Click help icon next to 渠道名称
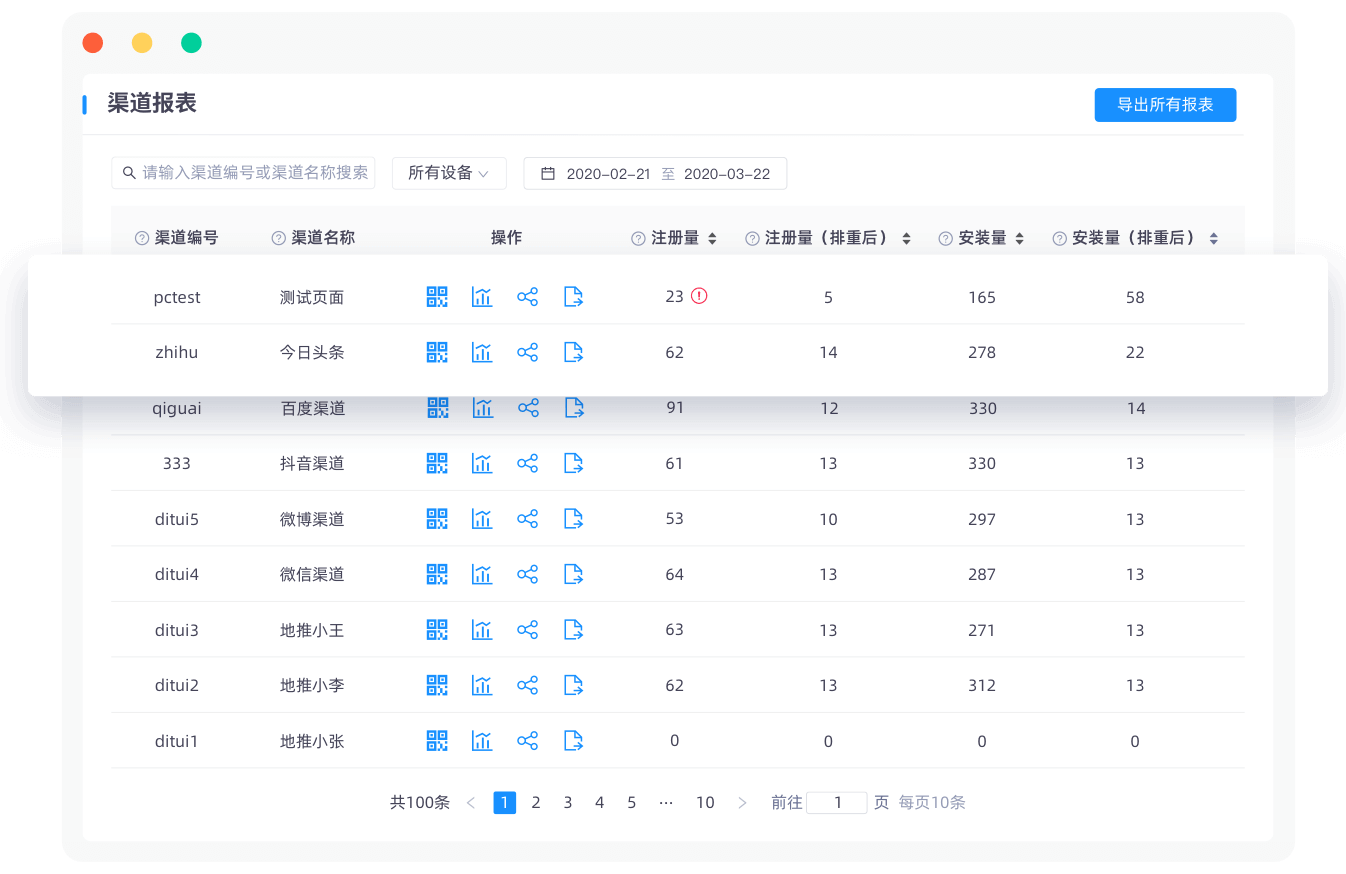1346x874 pixels. click(x=278, y=238)
